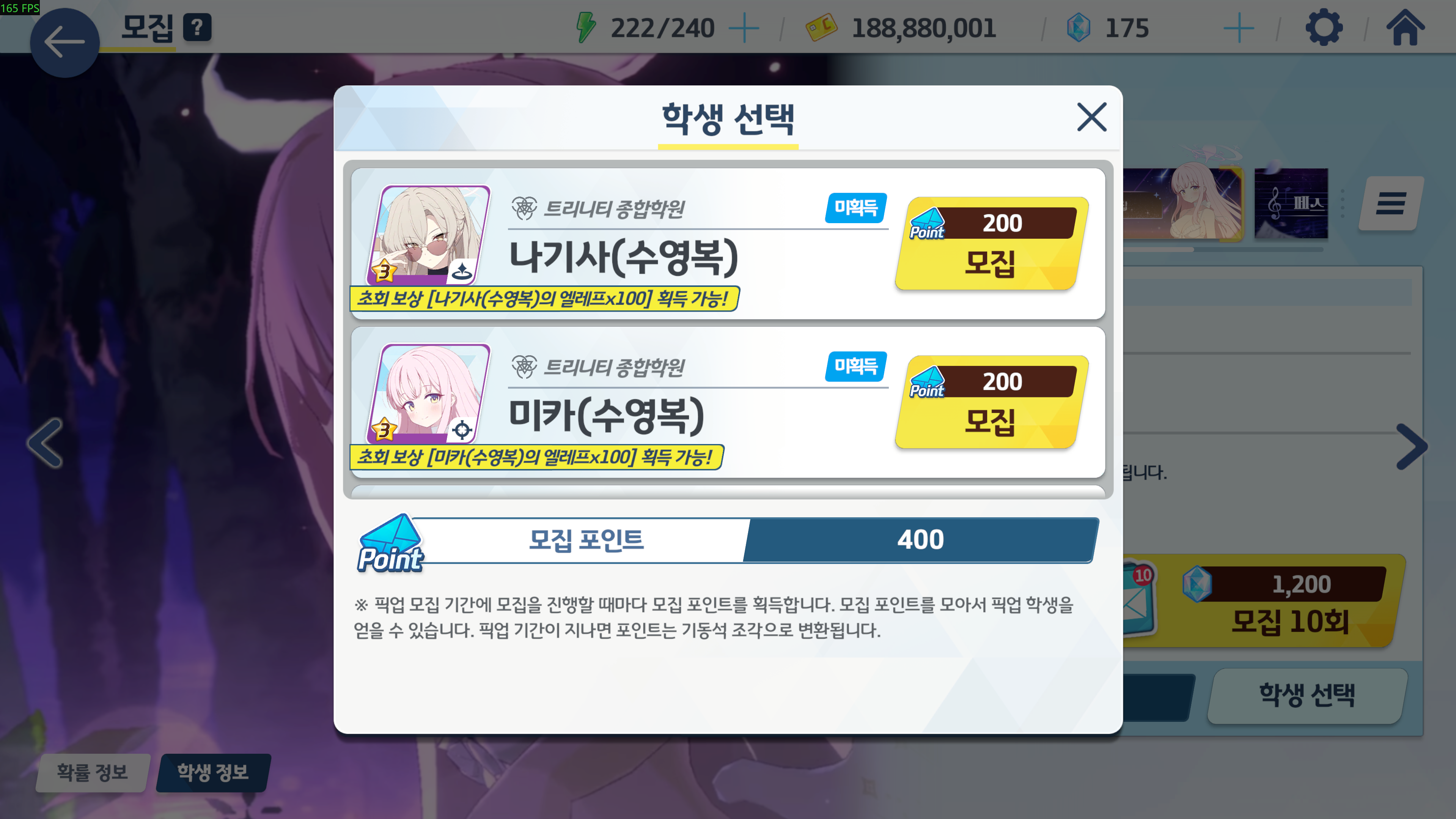Go back with the arrow button
1456x819 pixels.
coord(64,43)
